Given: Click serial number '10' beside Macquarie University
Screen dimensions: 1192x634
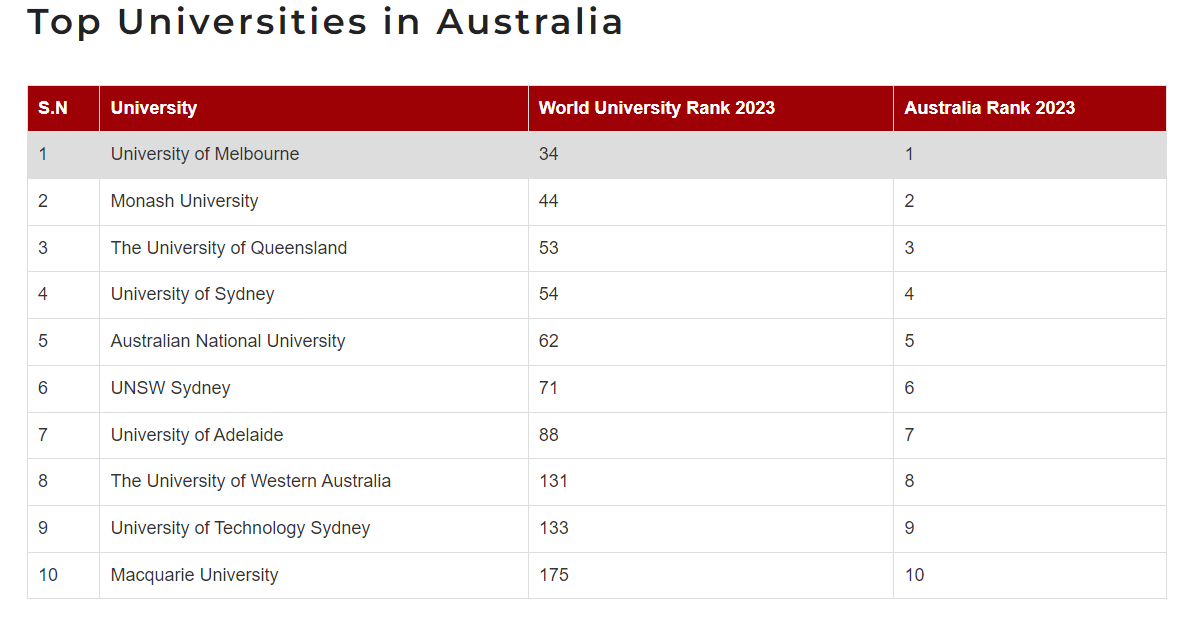Looking at the screenshot, I should (48, 575).
